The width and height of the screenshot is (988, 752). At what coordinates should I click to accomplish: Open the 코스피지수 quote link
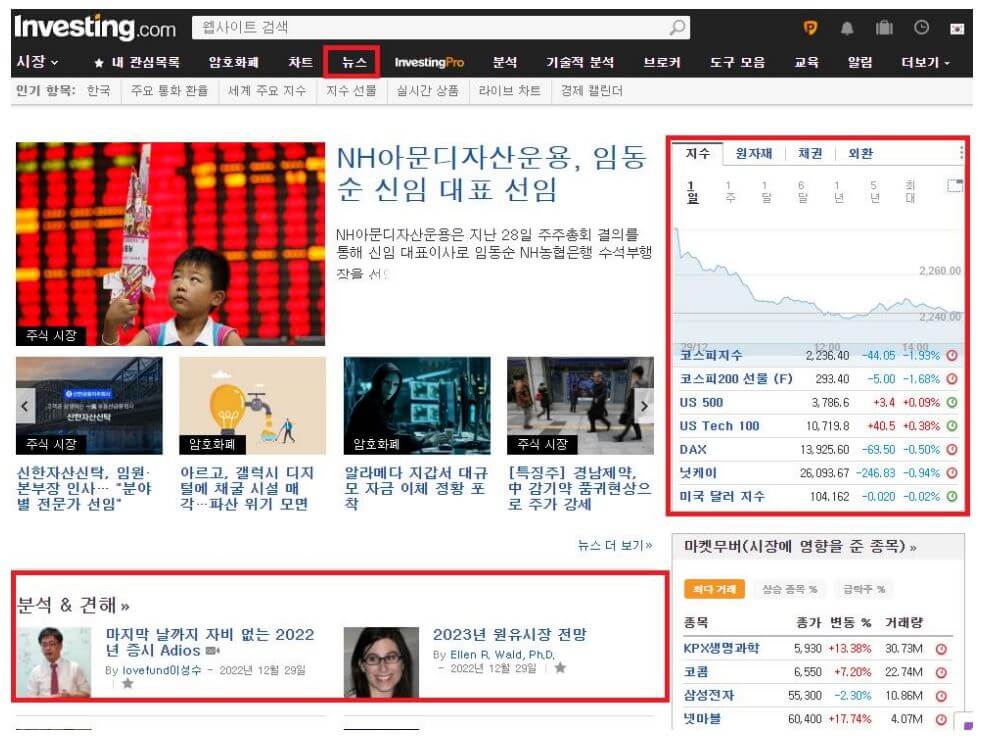point(711,356)
